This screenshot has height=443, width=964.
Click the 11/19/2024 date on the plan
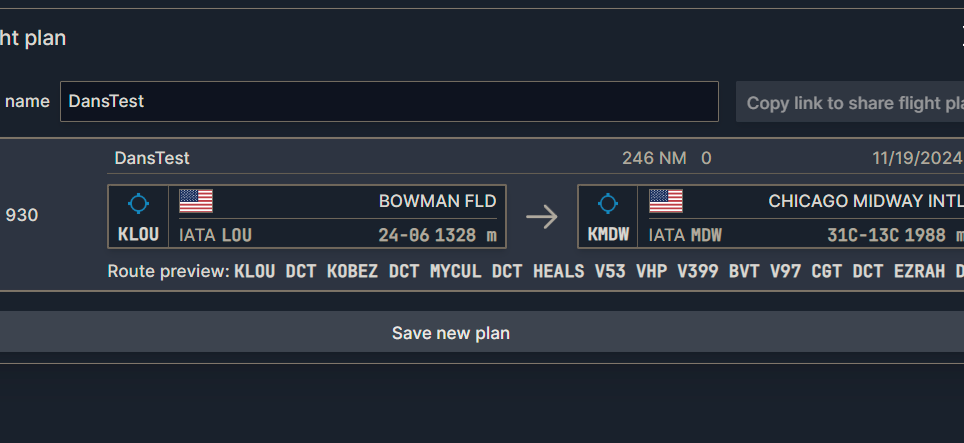click(916, 158)
